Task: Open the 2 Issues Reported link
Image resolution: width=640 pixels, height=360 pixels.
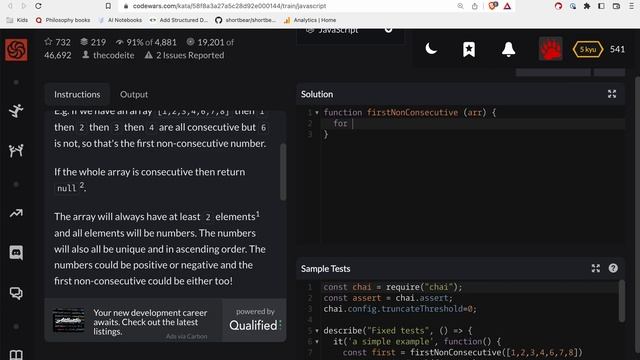Action: (x=184, y=55)
